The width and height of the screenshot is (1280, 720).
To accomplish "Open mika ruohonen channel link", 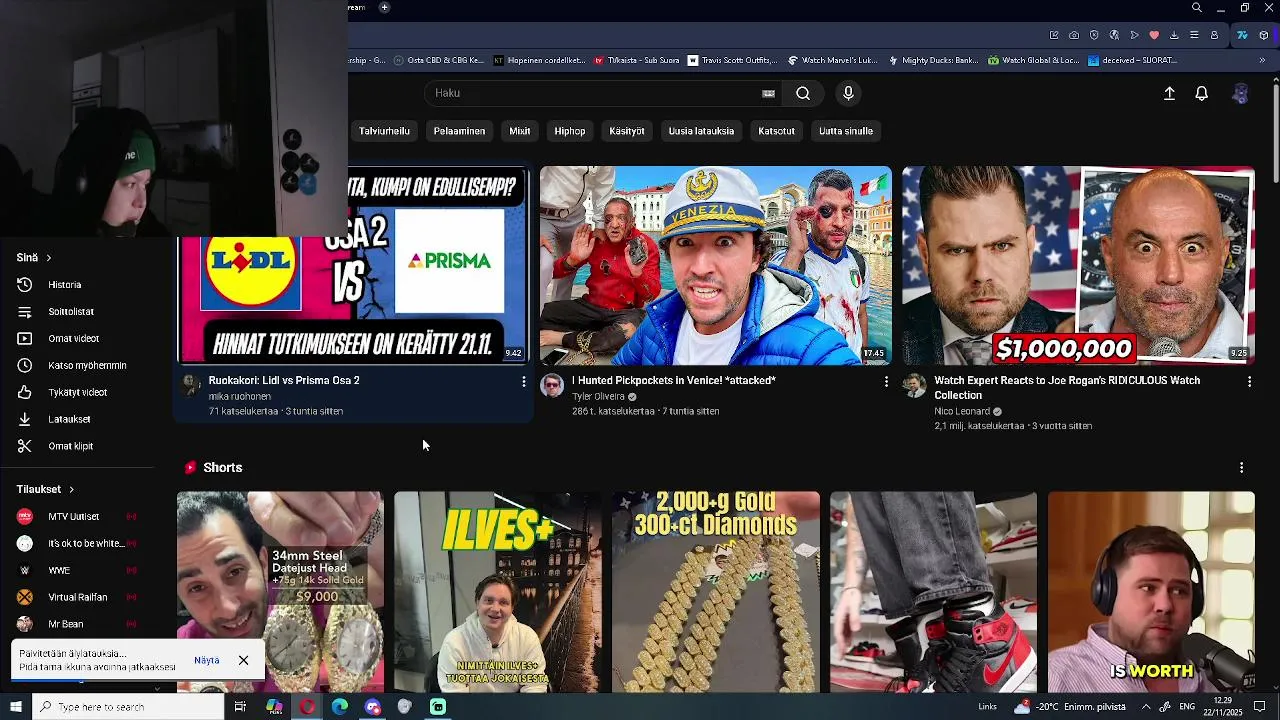I will pyautogui.click(x=240, y=397).
